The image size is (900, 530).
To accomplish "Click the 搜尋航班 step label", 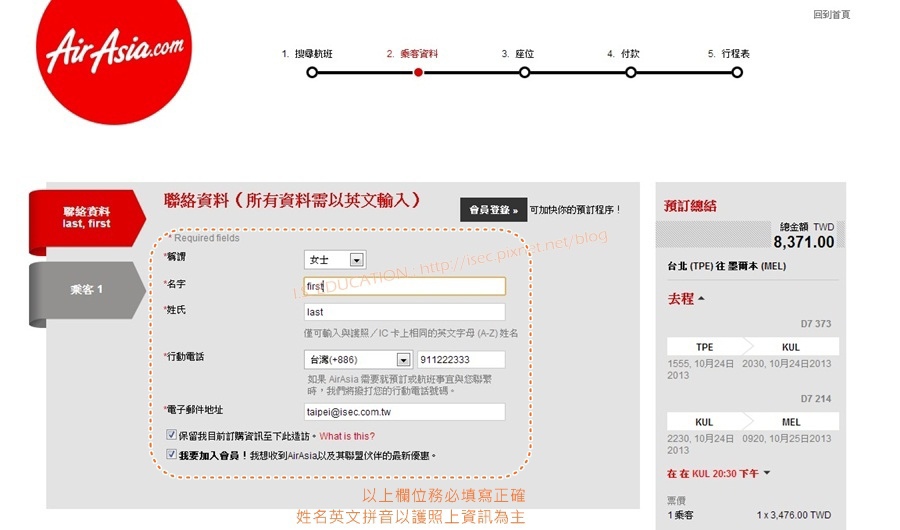I will pyautogui.click(x=313, y=54).
